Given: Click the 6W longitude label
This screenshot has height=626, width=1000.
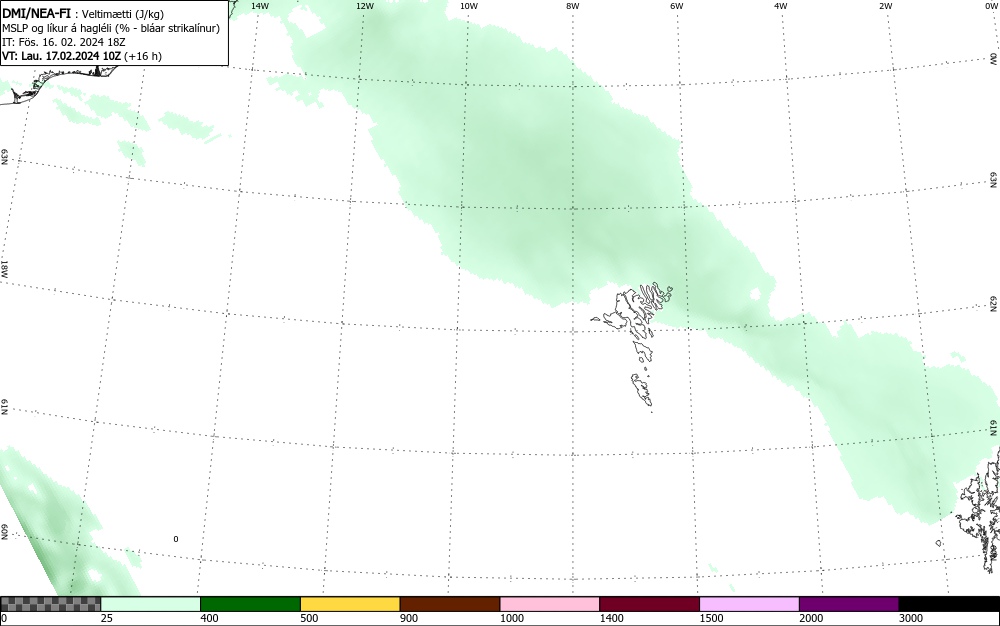Looking at the screenshot, I should (x=677, y=6).
